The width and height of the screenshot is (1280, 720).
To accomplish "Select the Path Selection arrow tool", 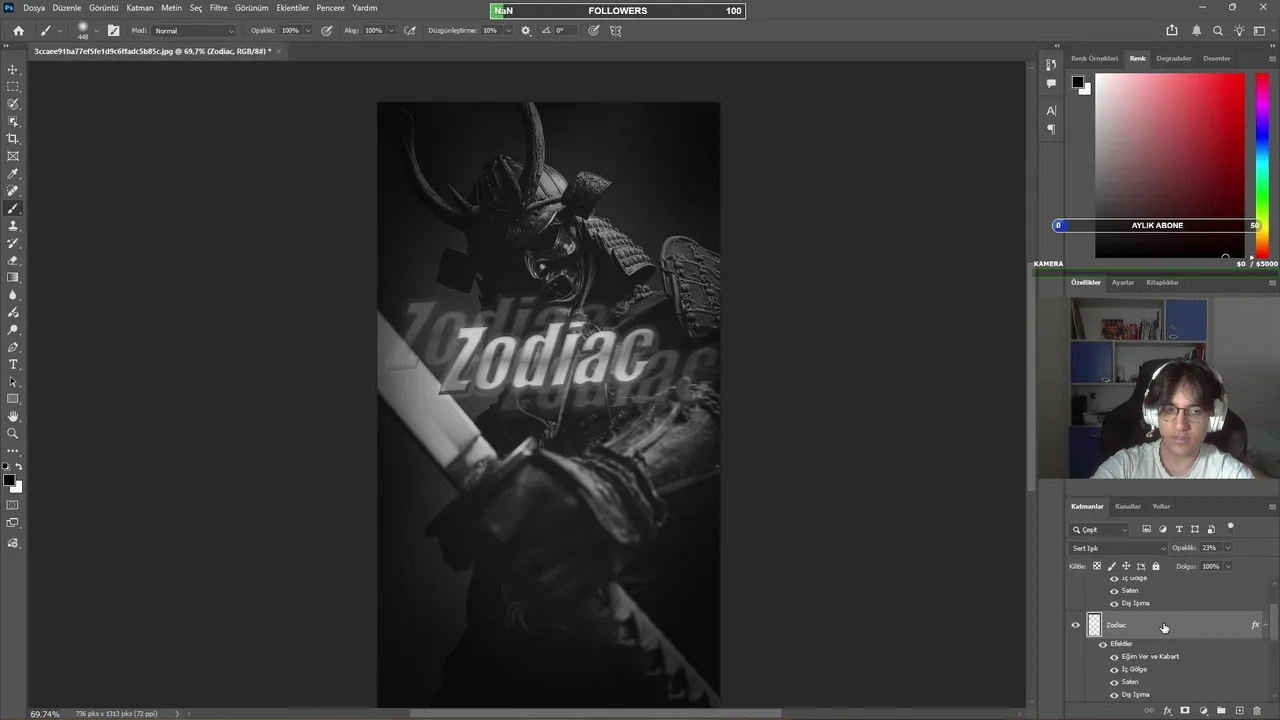I will 13,382.
